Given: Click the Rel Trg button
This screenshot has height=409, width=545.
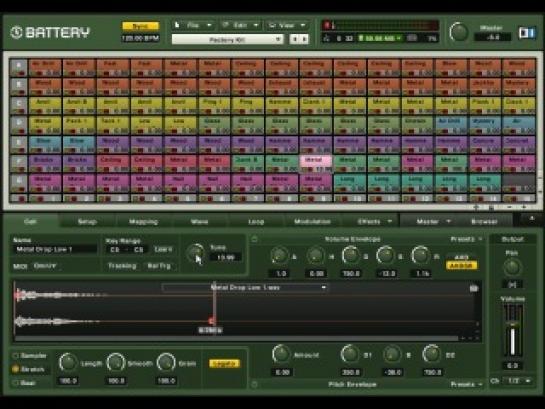Looking at the screenshot, I should (x=159, y=266).
